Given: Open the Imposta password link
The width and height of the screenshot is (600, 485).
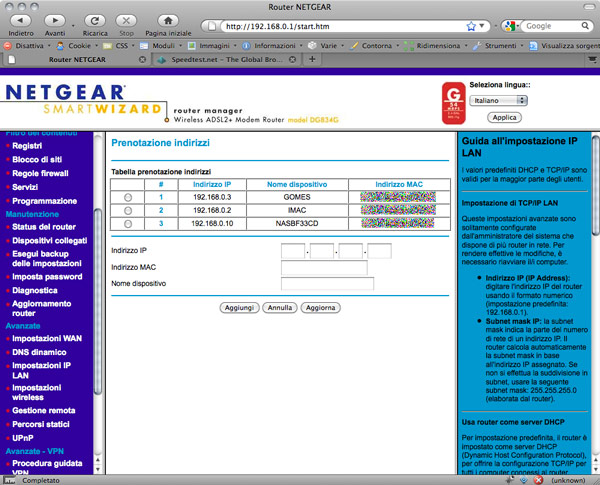Looking at the screenshot, I should 47,277.
